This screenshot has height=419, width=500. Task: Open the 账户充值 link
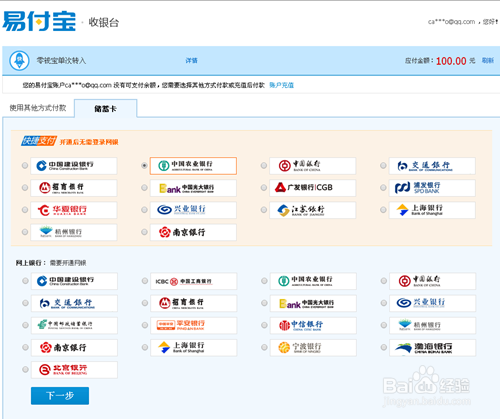(282, 85)
